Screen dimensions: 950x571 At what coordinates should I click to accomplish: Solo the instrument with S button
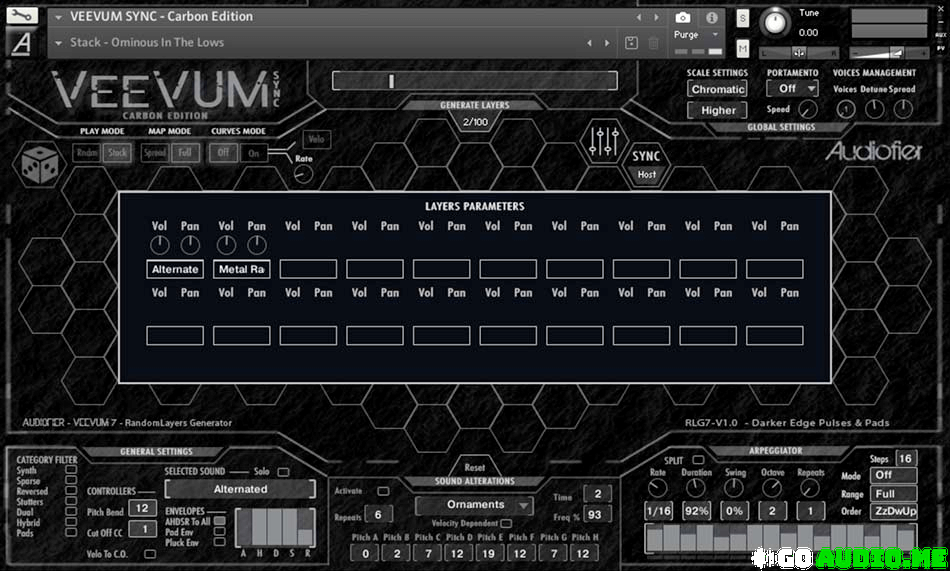pyautogui.click(x=743, y=18)
